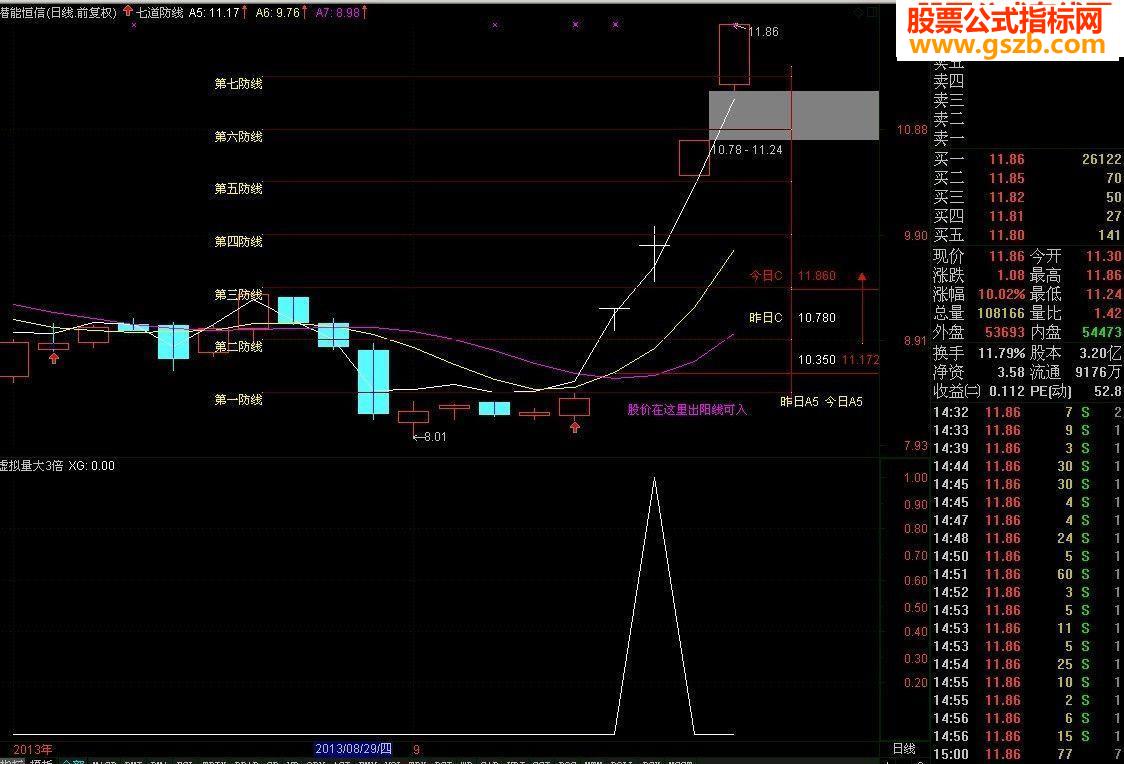The height and width of the screenshot is (764, 1124).
Task: Click the 今日C label
Action: [x=766, y=276]
